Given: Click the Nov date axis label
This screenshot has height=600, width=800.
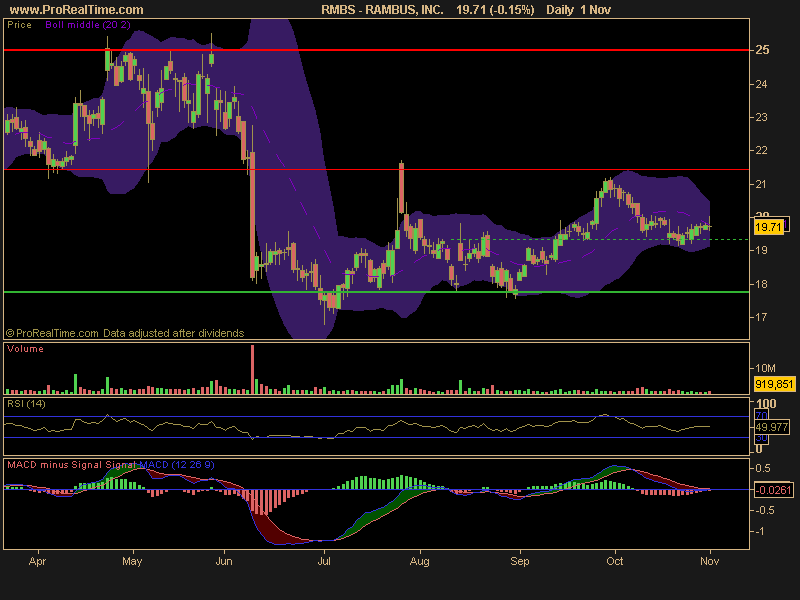Looking at the screenshot, I should [x=710, y=562].
